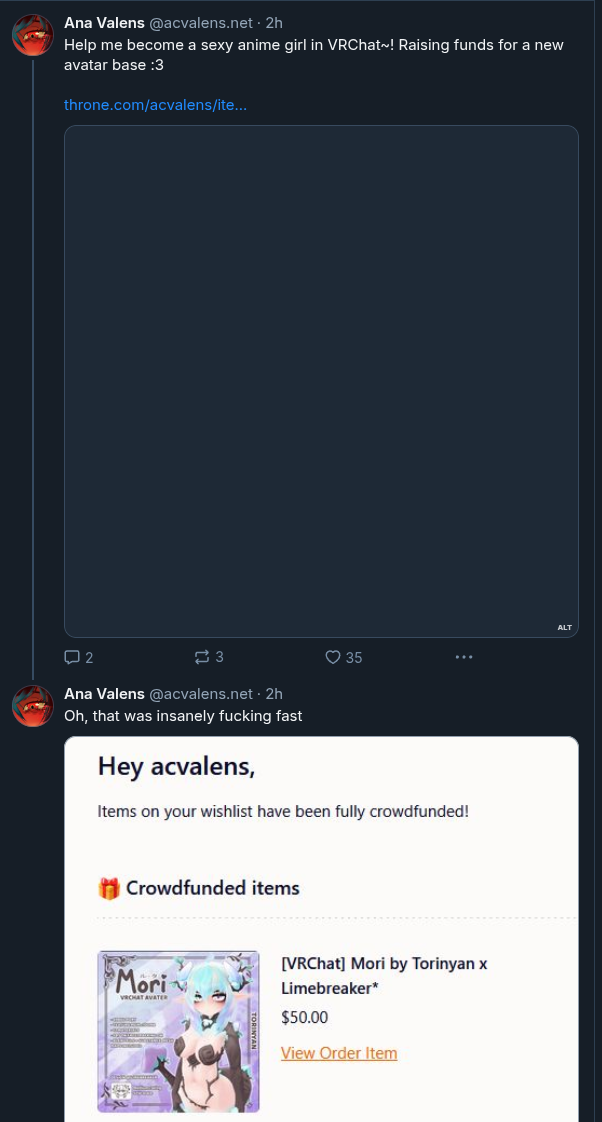Click the ALT badge on the image
This screenshot has height=1122, width=602.
(x=565, y=628)
